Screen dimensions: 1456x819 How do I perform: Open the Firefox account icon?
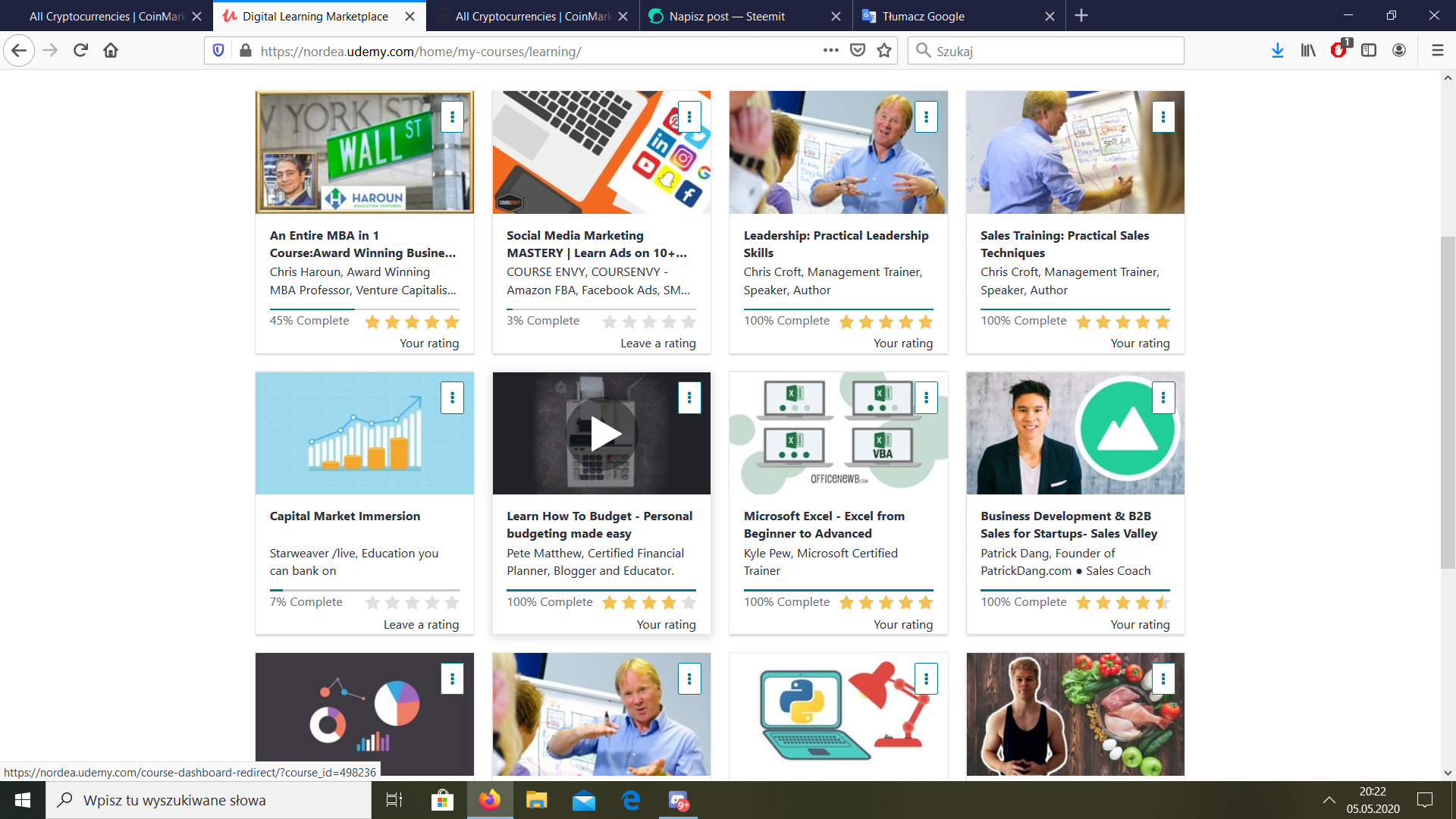[x=1399, y=51]
